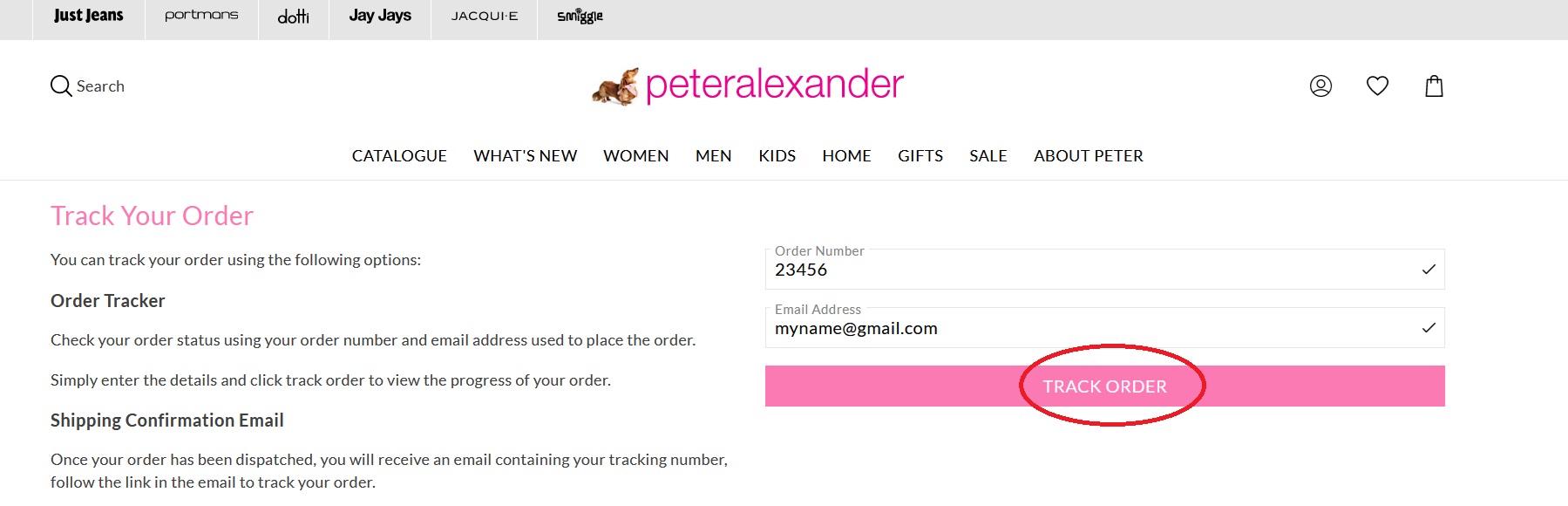Open the Women menu
This screenshot has height=506, width=1568.
[x=635, y=155]
